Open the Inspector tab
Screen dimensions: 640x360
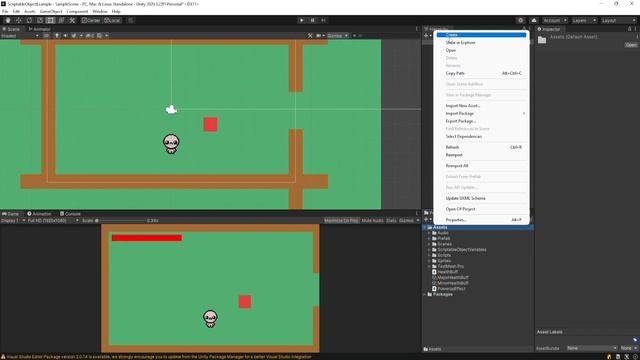(x=549, y=29)
